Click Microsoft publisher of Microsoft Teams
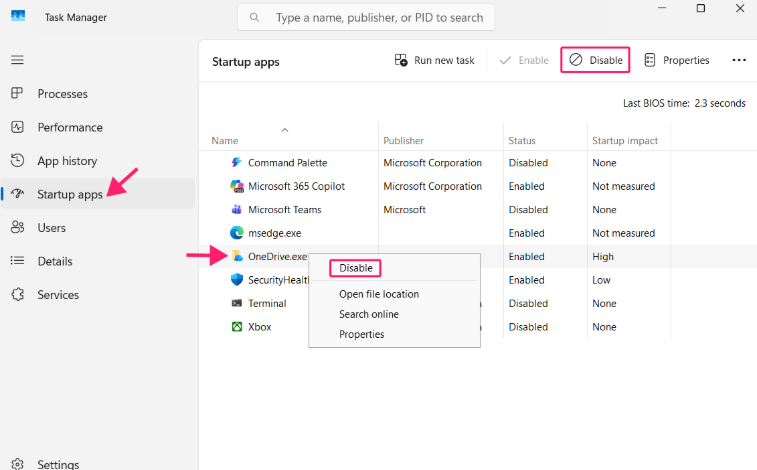Image resolution: width=757 pixels, height=470 pixels. pyautogui.click(x=404, y=209)
